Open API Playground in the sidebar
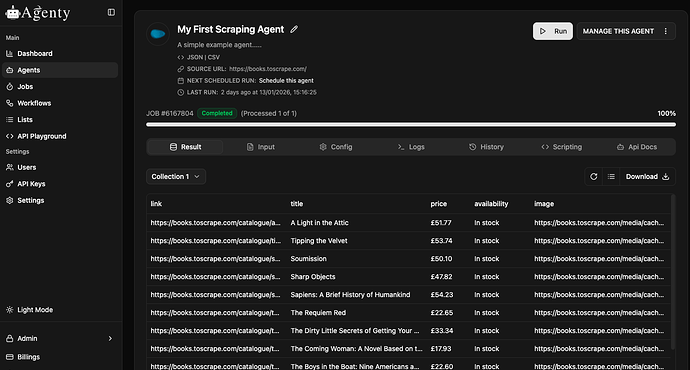This screenshot has width=690, height=370. point(60,136)
